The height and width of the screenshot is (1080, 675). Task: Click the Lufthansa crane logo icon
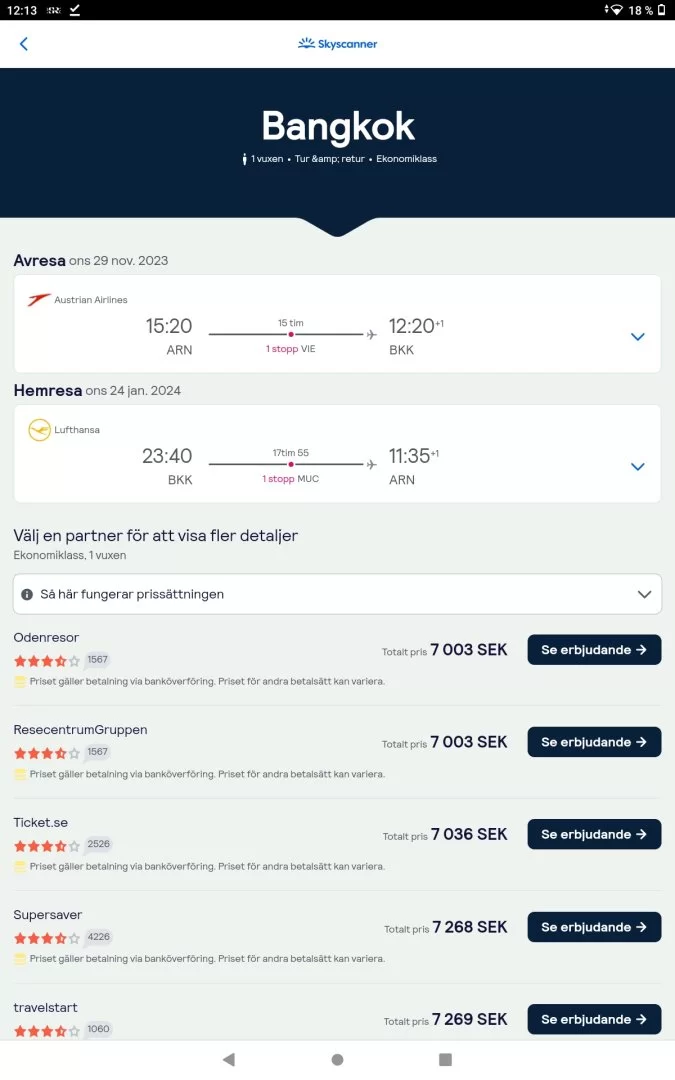point(39,430)
